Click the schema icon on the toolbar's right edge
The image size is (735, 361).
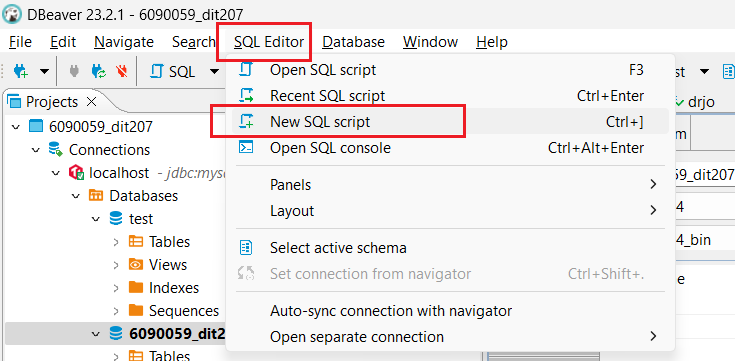[728, 72]
